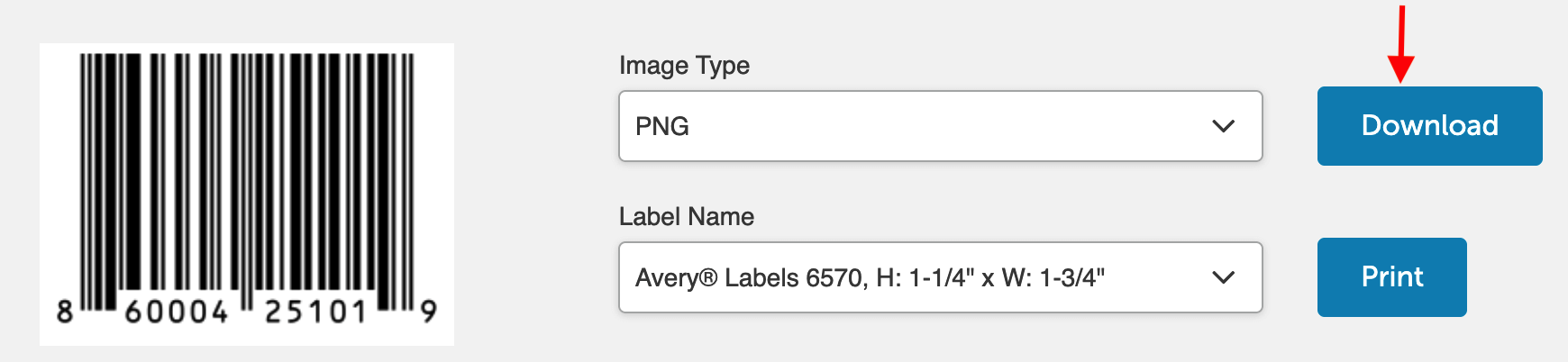
Task: Expand the Label Name dropdown
Action: (x=940, y=277)
